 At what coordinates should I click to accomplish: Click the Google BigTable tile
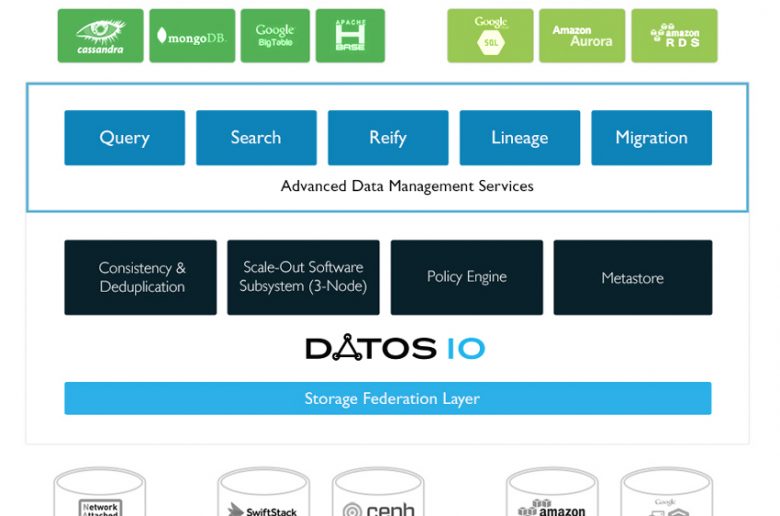coord(275,36)
